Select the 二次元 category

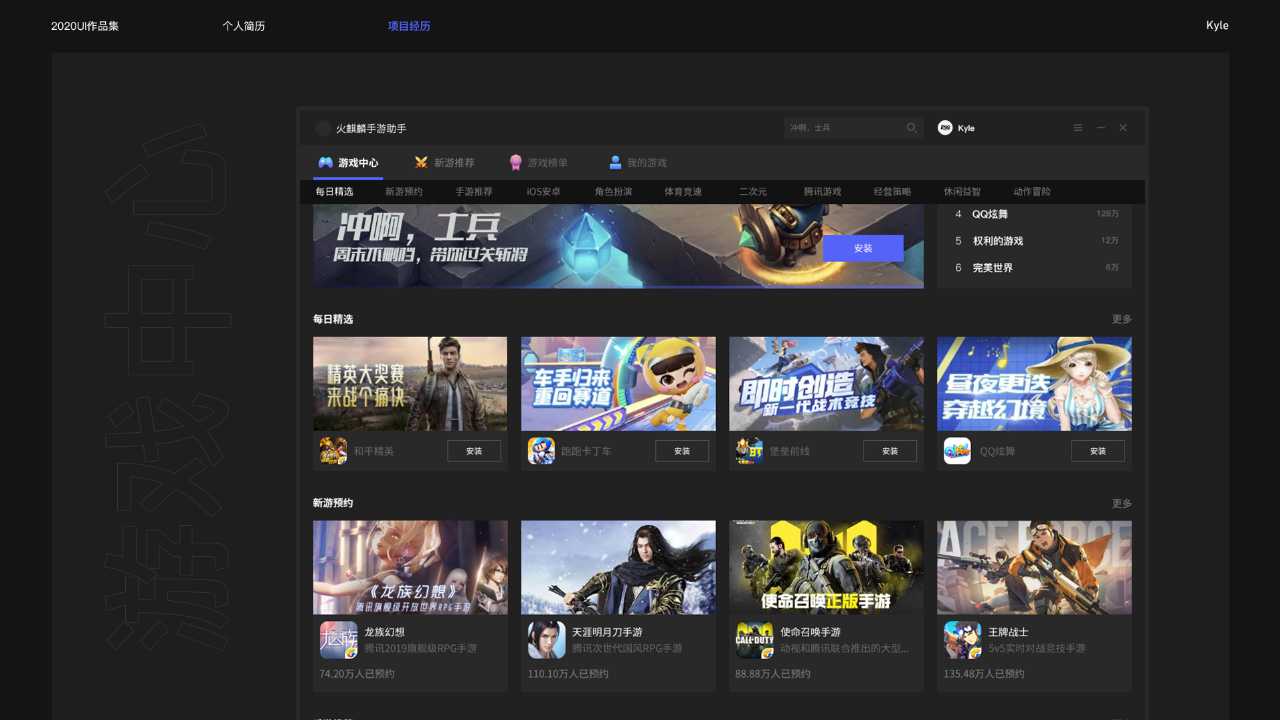753,192
